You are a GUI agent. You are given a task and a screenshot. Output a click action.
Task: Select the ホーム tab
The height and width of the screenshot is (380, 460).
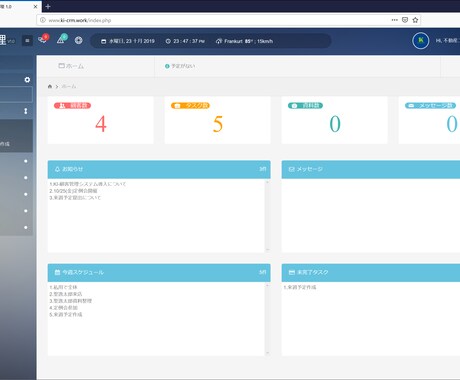point(71,66)
